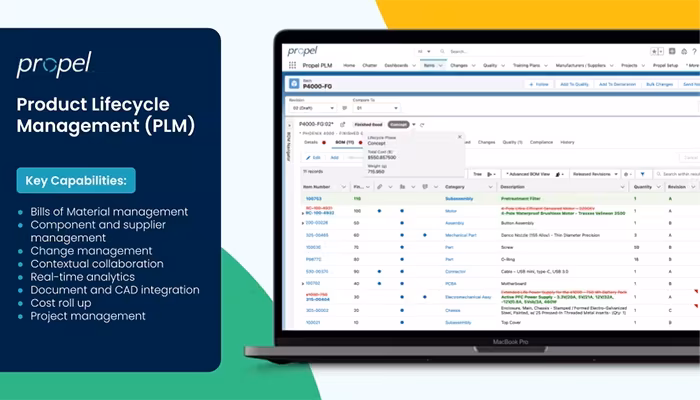This screenshot has width=700, height=400.
Task: Click description cell "Motherboard"
Action: pyautogui.click(x=514, y=283)
